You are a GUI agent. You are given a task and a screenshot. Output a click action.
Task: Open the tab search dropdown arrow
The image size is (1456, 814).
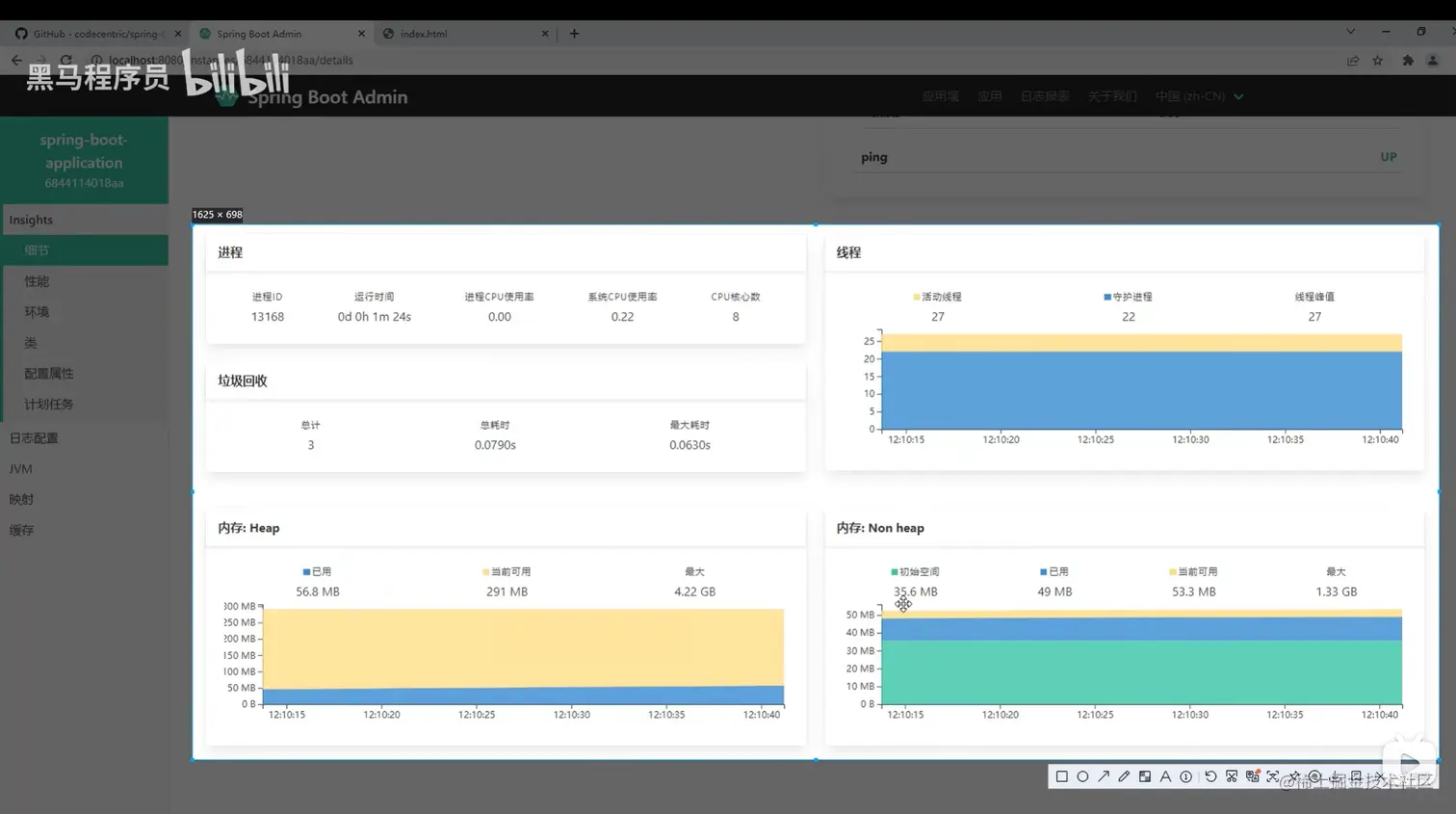(x=1350, y=32)
